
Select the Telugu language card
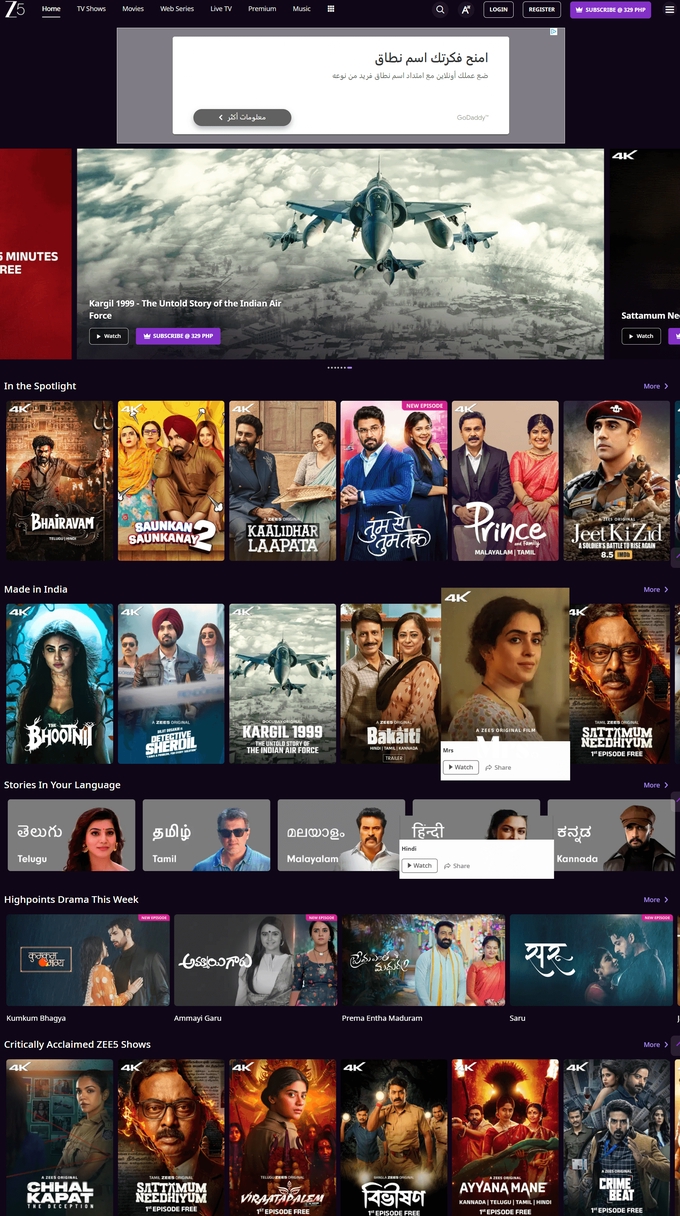(x=71, y=835)
